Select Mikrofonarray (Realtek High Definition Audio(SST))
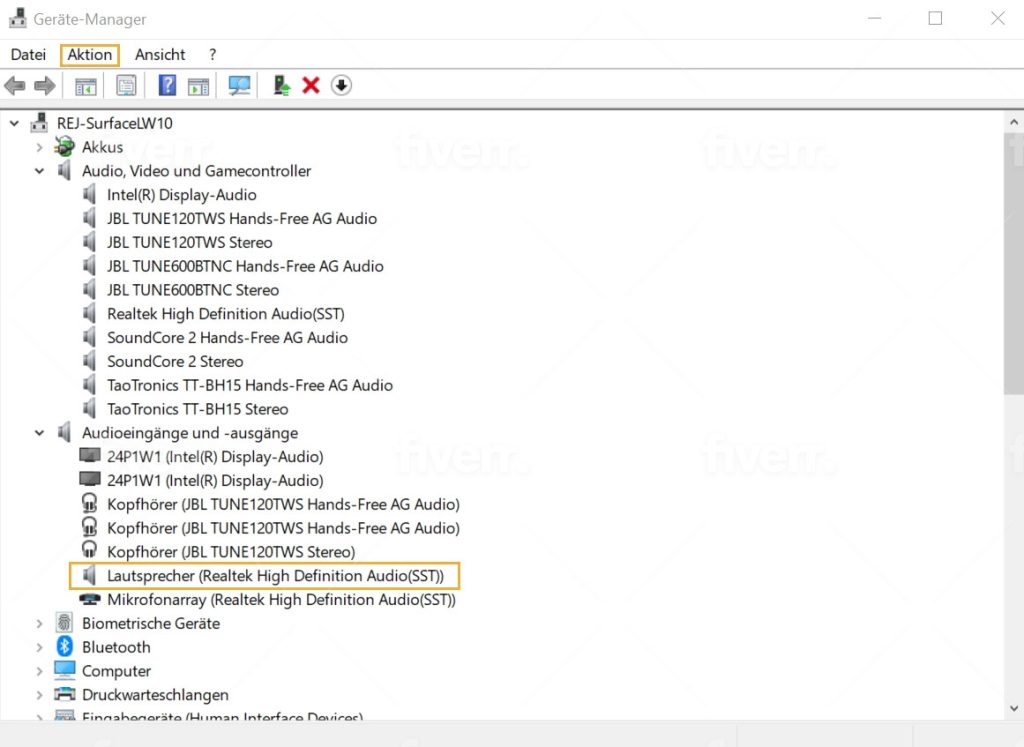The image size is (1024, 747). (x=281, y=600)
